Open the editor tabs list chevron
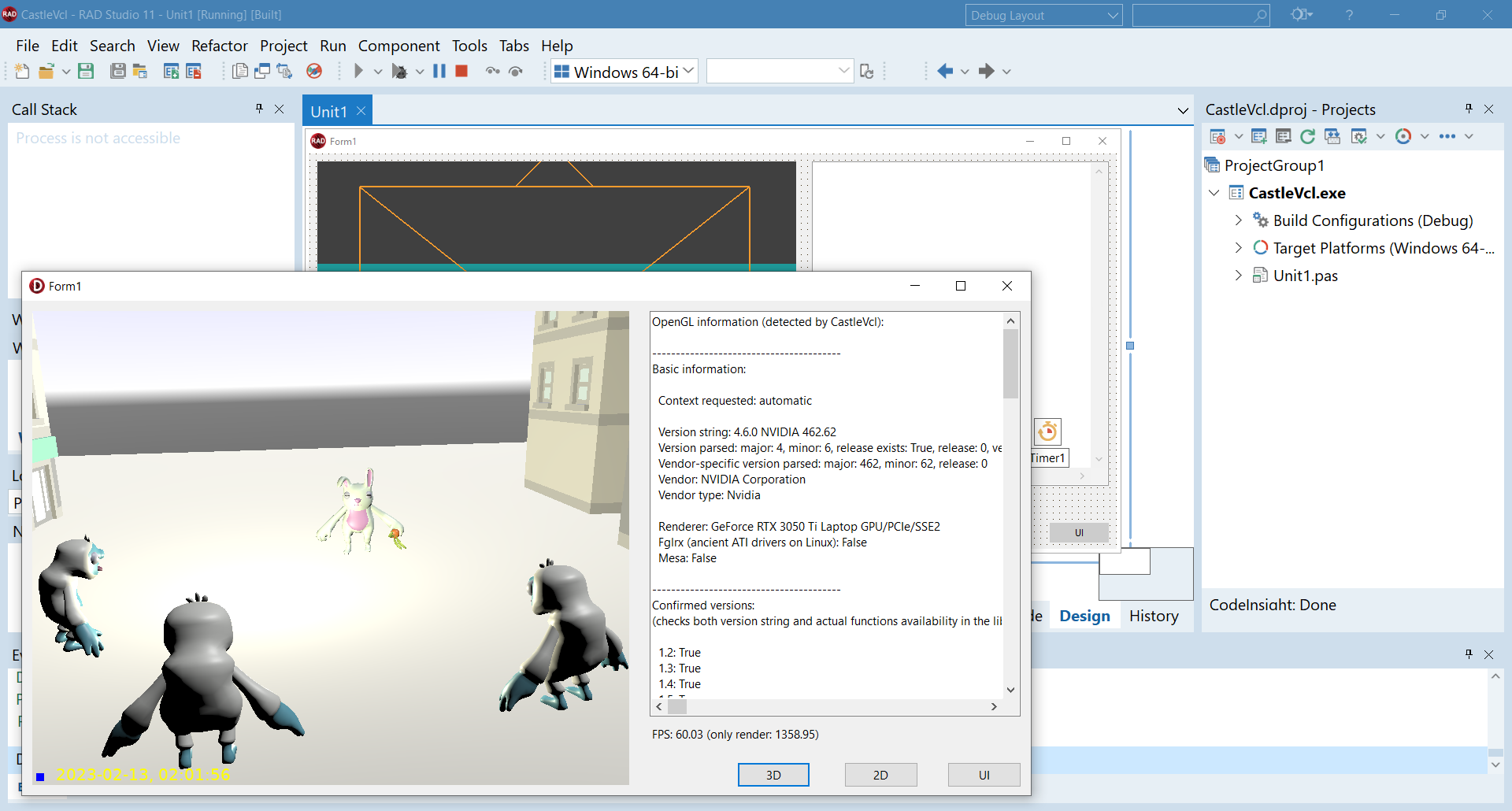The width and height of the screenshot is (1512, 811). coord(1183,111)
